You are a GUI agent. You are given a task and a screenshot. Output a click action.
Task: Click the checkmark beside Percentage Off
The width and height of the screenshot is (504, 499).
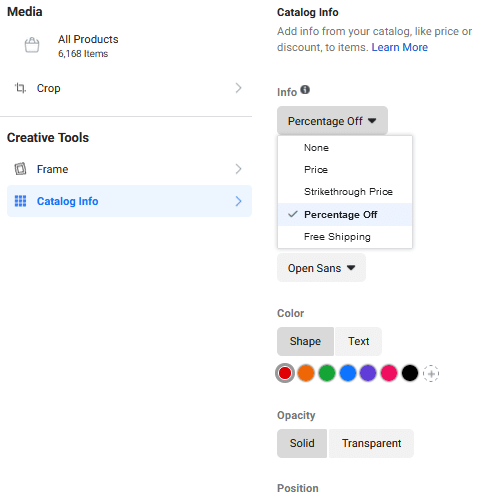(x=293, y=214)
